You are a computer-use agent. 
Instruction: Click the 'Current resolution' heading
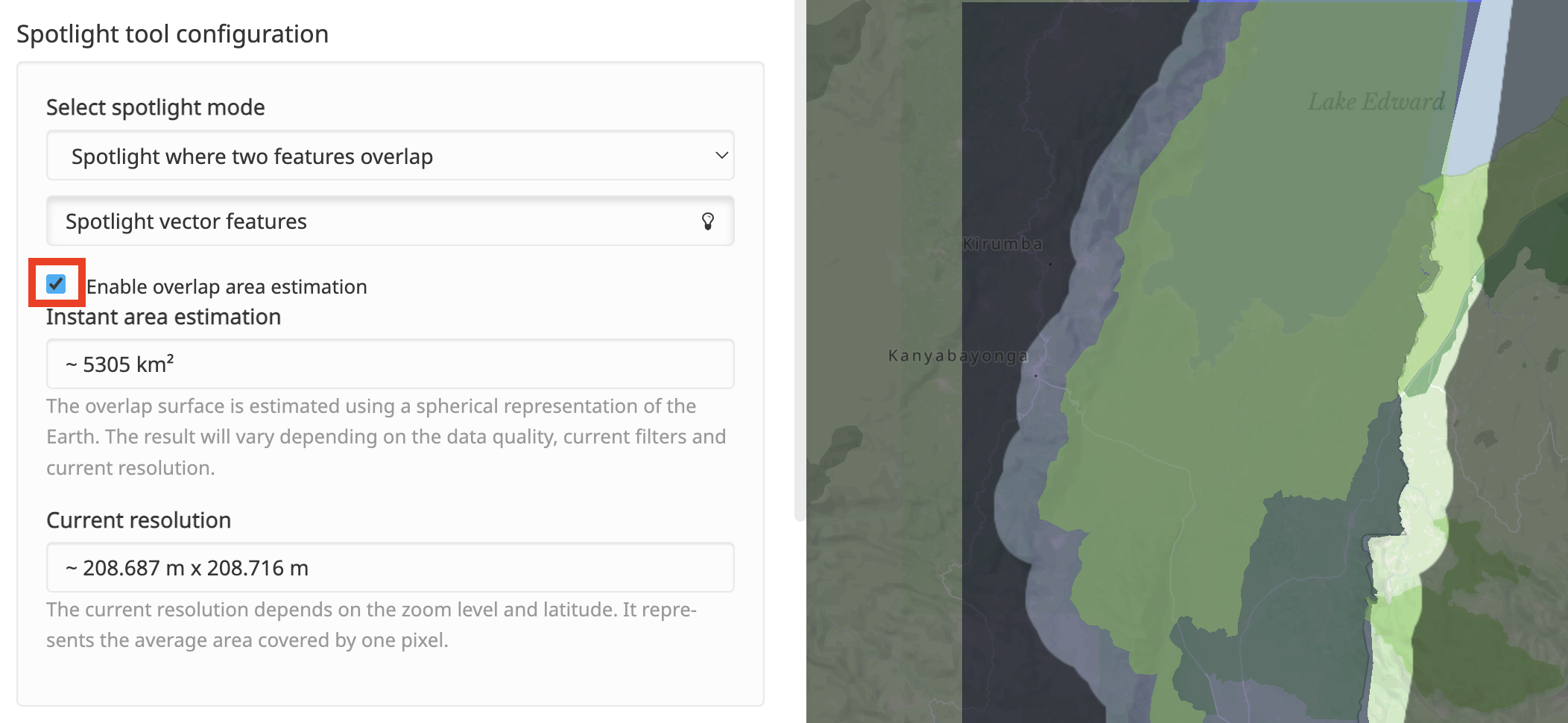139,520
